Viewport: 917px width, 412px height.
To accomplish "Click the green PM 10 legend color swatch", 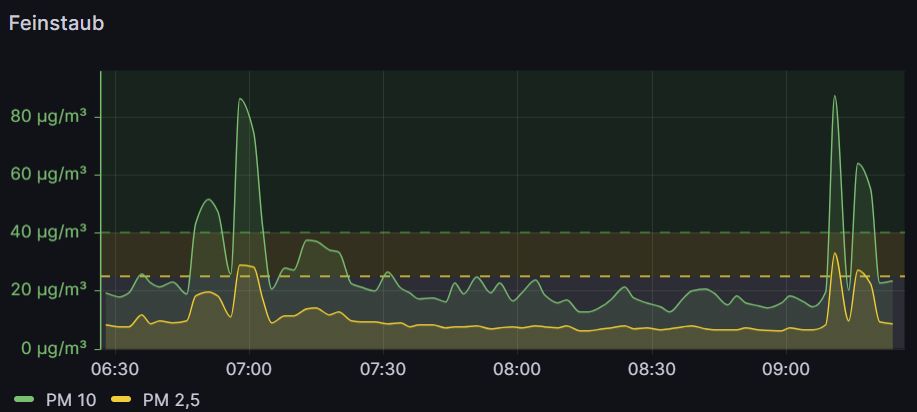I will pyautogui.click(x=24, y=400).
